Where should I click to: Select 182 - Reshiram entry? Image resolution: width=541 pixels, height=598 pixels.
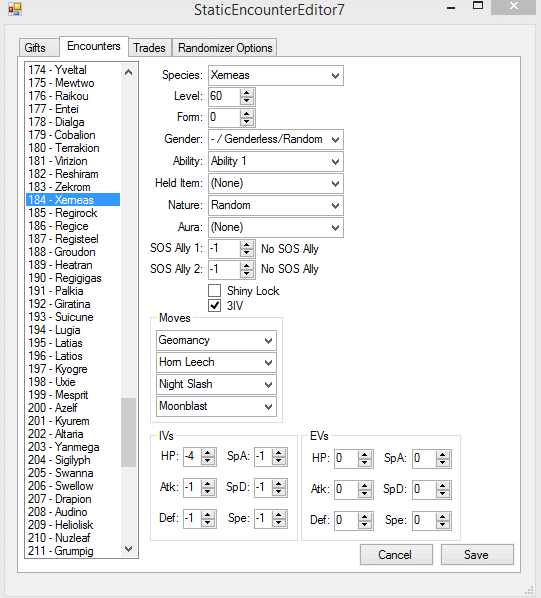click(x=73, y=174)
